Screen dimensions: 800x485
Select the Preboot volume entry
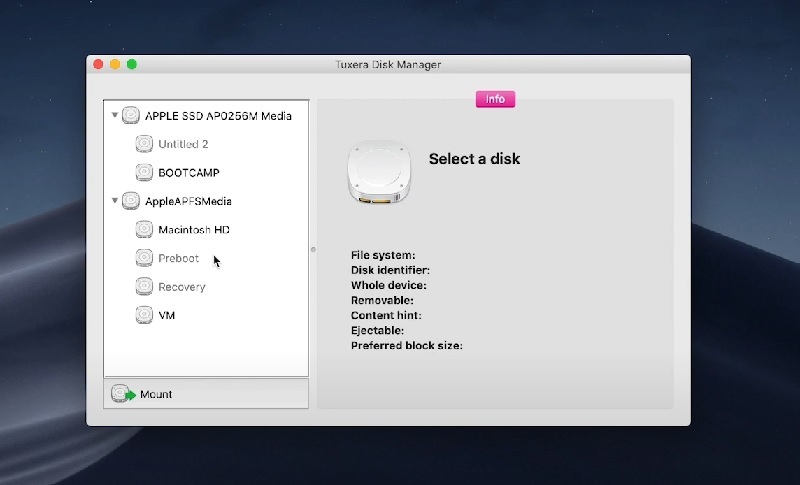point(206,258)
